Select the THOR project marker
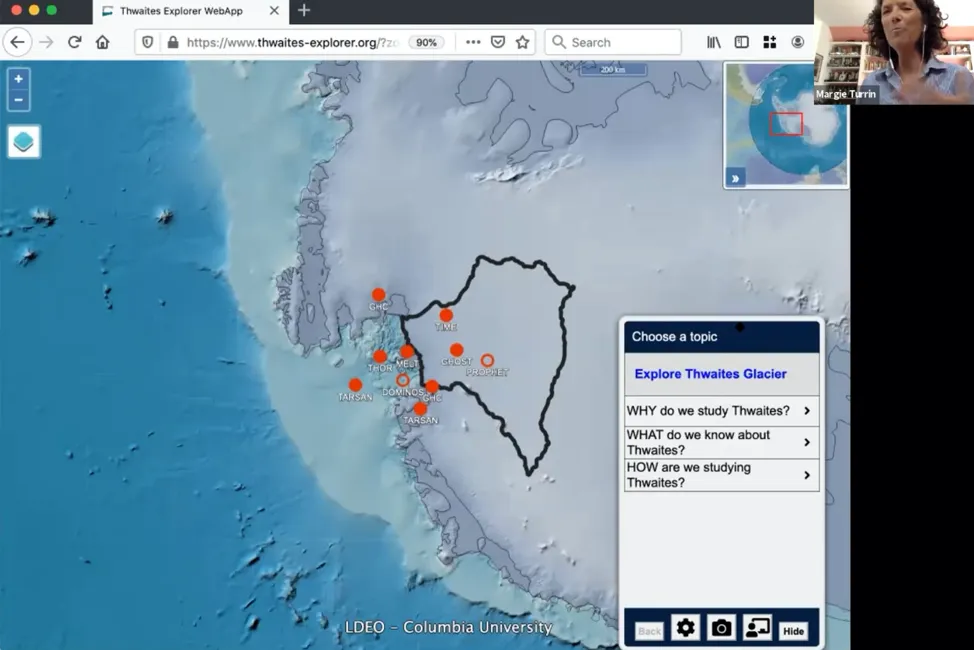Screen dimensions: 974x650 coord(380,357)
